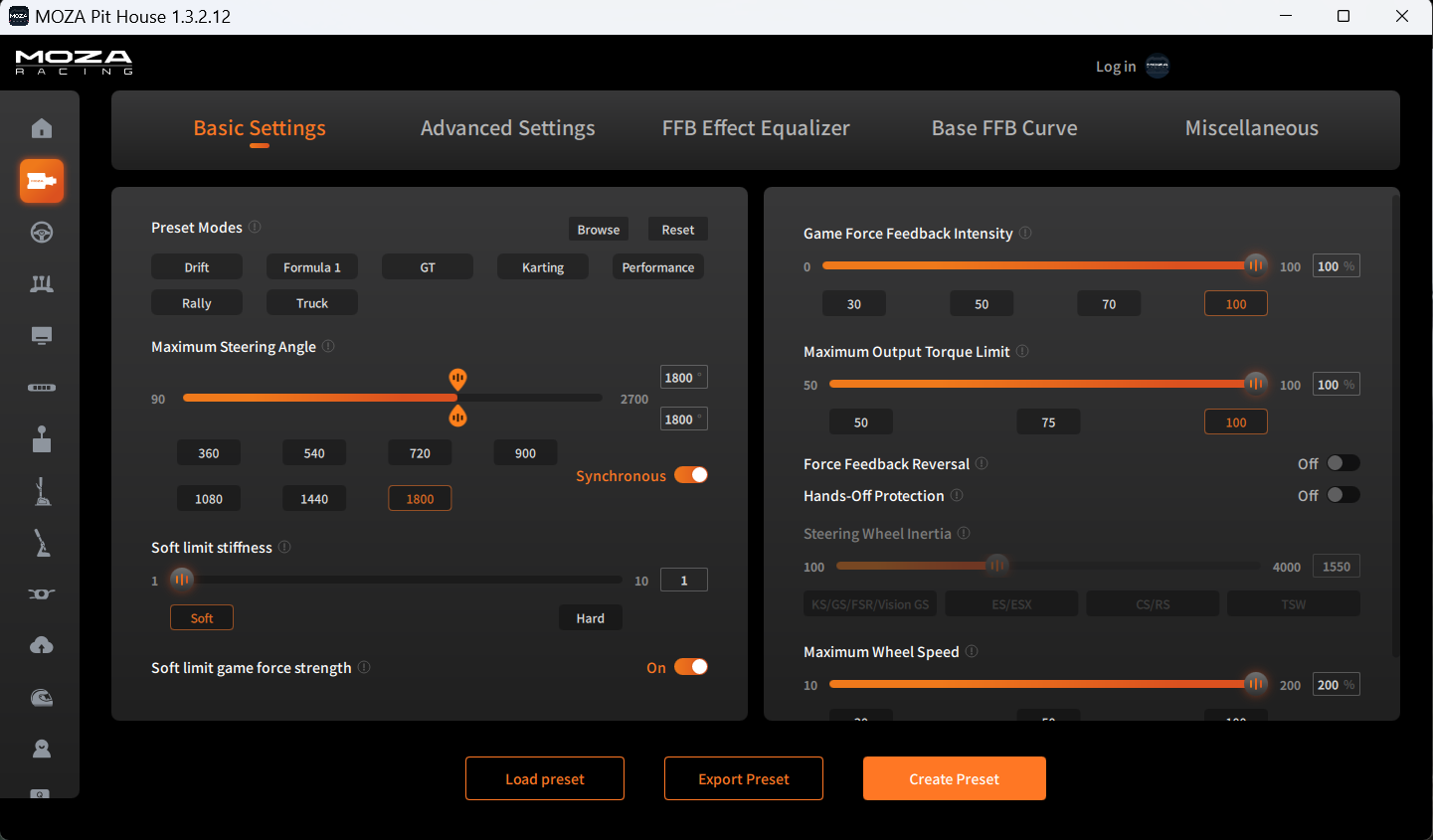
Task: Open the sequential shifter sidebar icon
Action: pos(42,491)
